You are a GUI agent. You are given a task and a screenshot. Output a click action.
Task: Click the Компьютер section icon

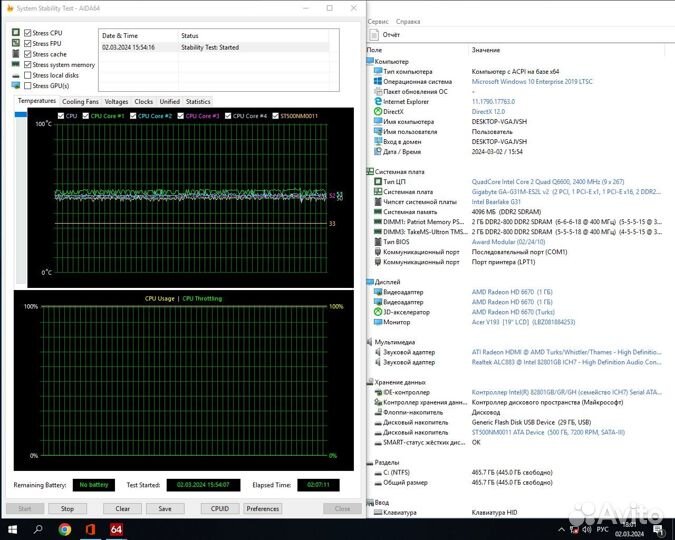[x=370, y=61]
